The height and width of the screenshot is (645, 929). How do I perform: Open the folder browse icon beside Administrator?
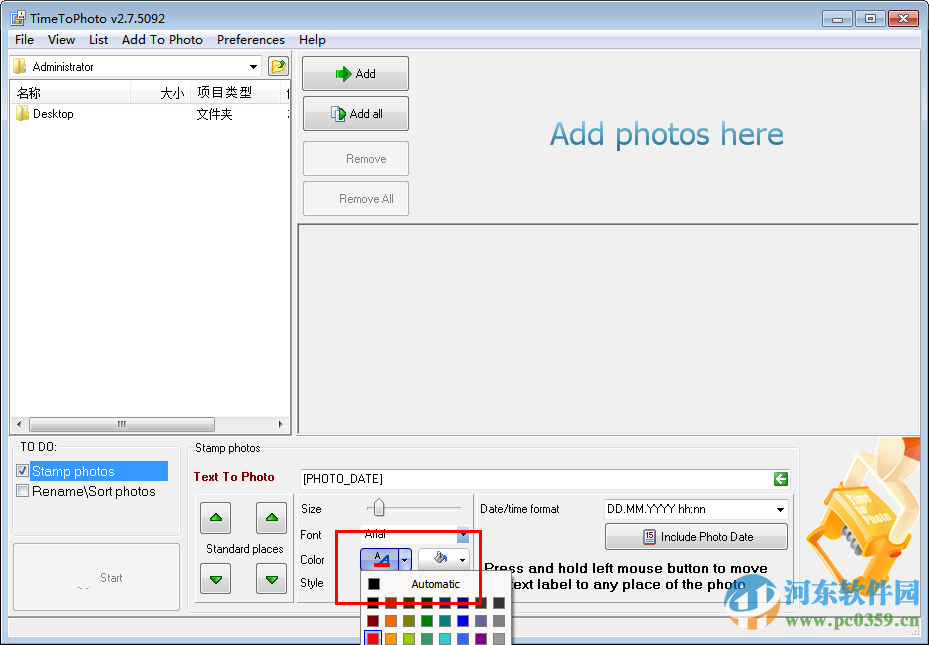click(x=278, y=66)
